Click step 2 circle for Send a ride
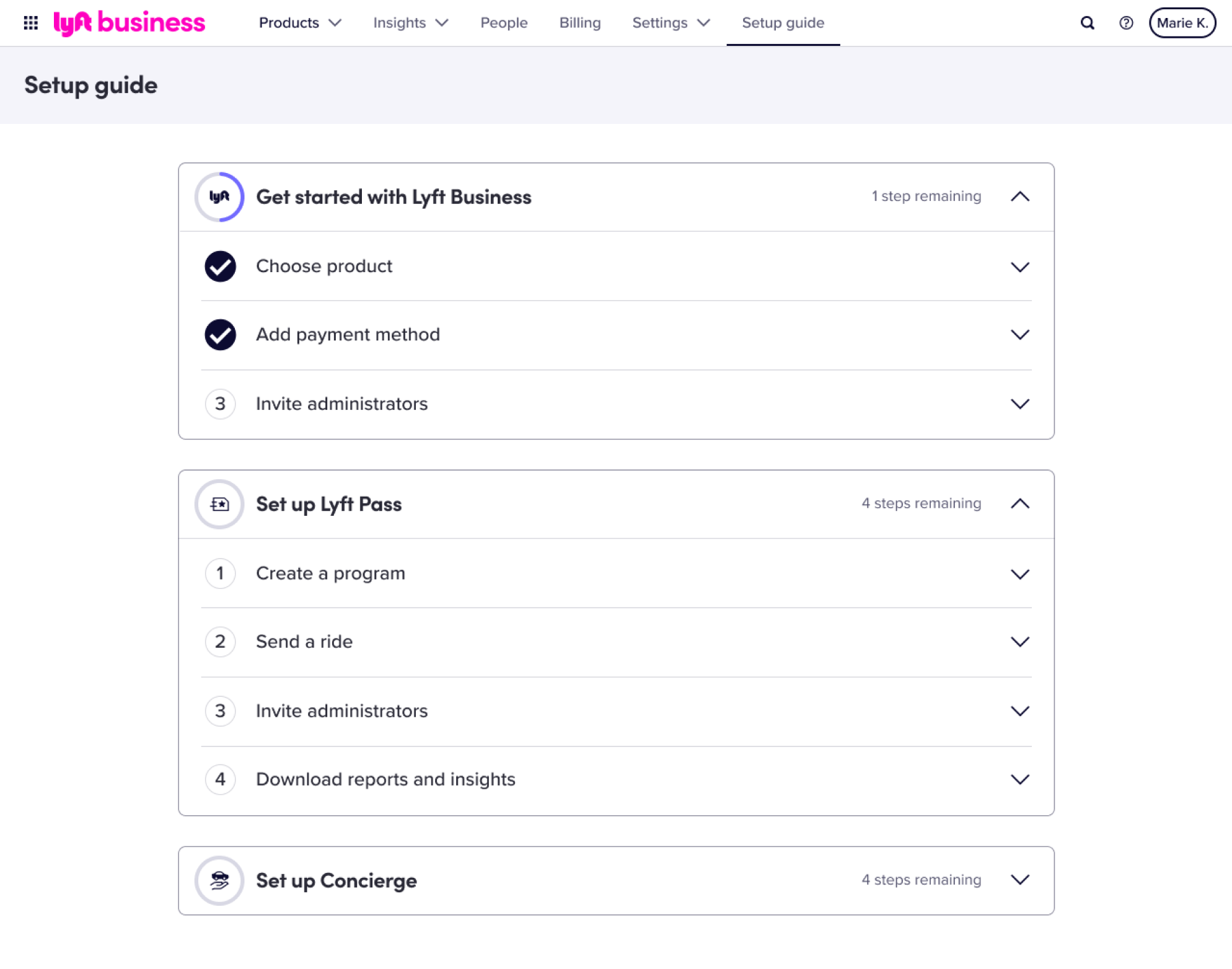Screen dimensions: 1232x969 pos(220,642)
